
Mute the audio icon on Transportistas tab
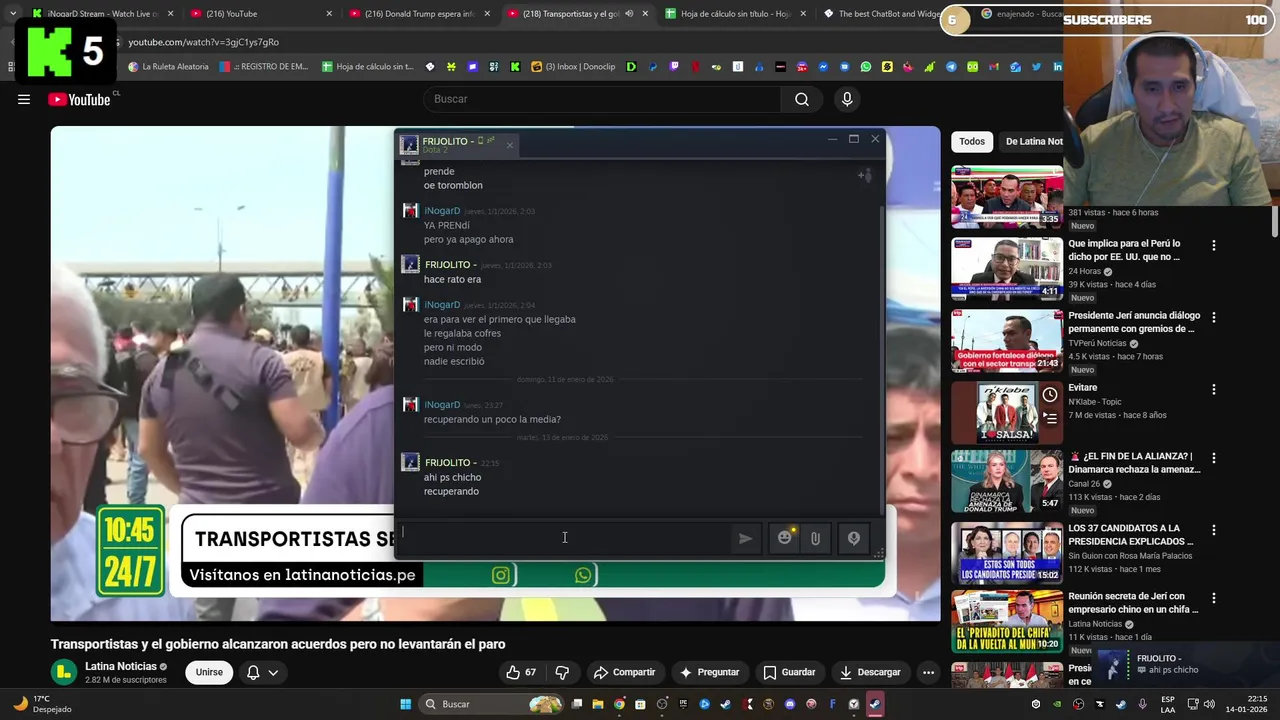[x=629, y=14]
